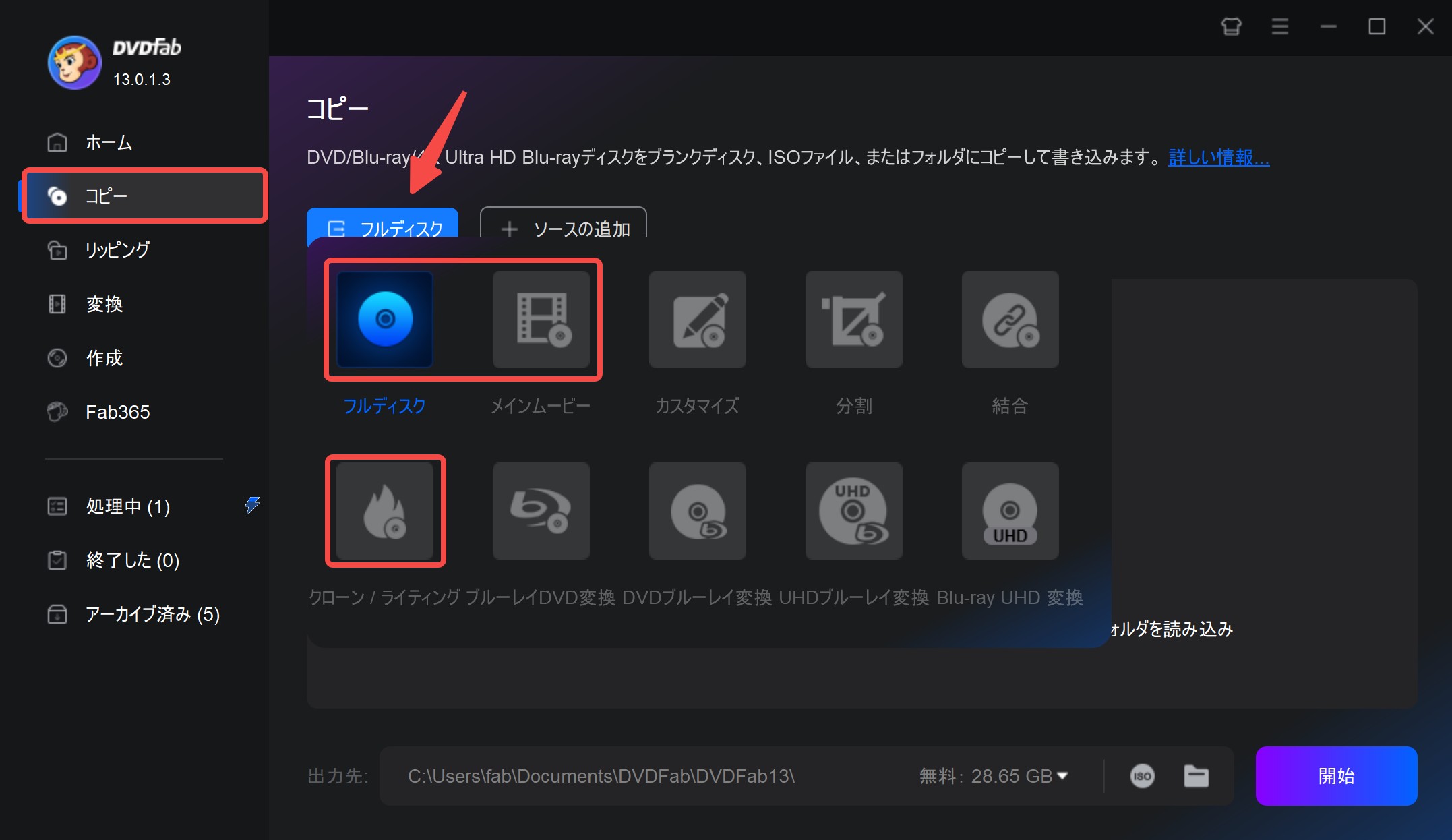1452x840 pixels.
Task: Close the DVDFab window
Action: 1426,26
